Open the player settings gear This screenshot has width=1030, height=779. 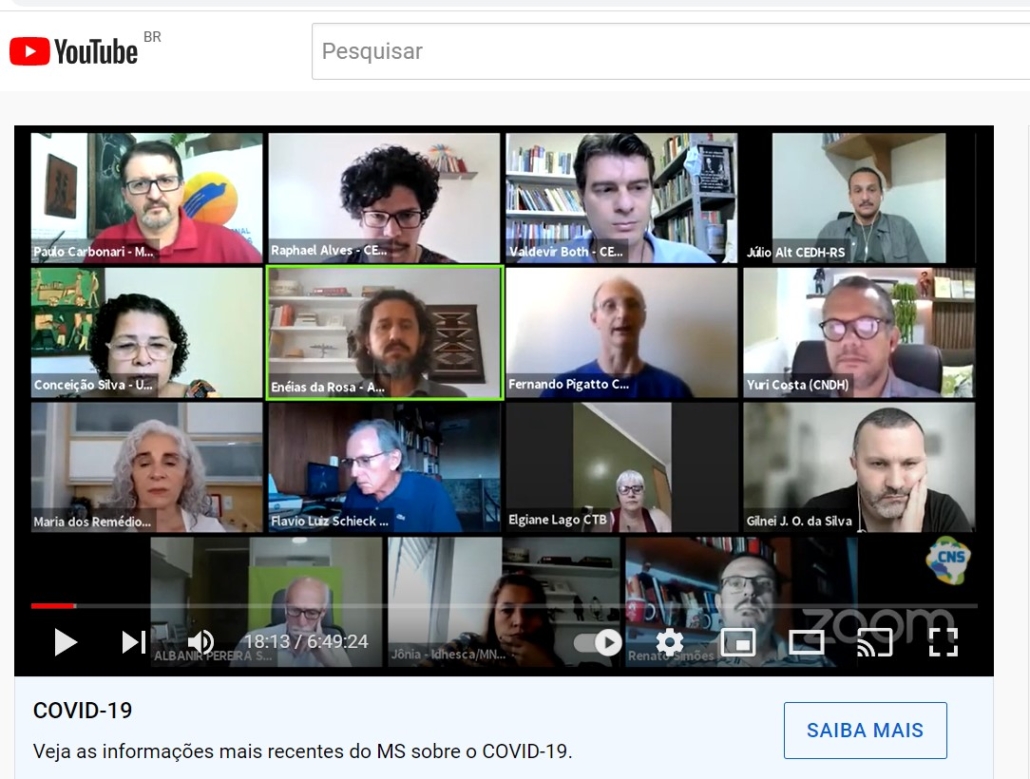tap(669, 642)
